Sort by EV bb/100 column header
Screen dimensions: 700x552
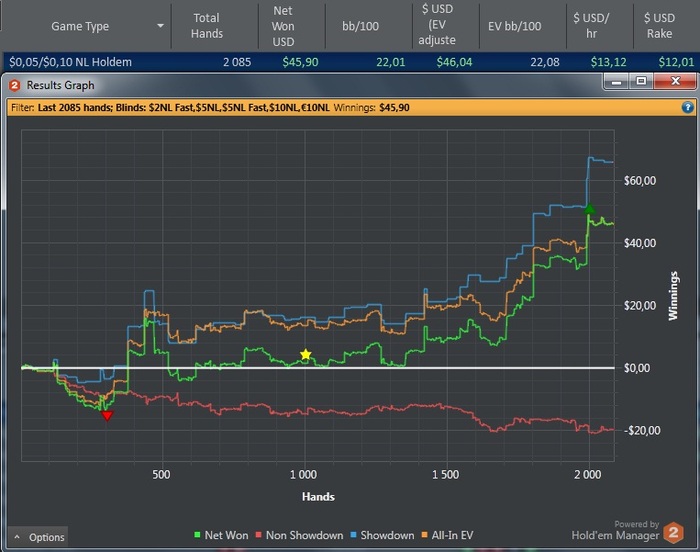click(x=514, y=26)
